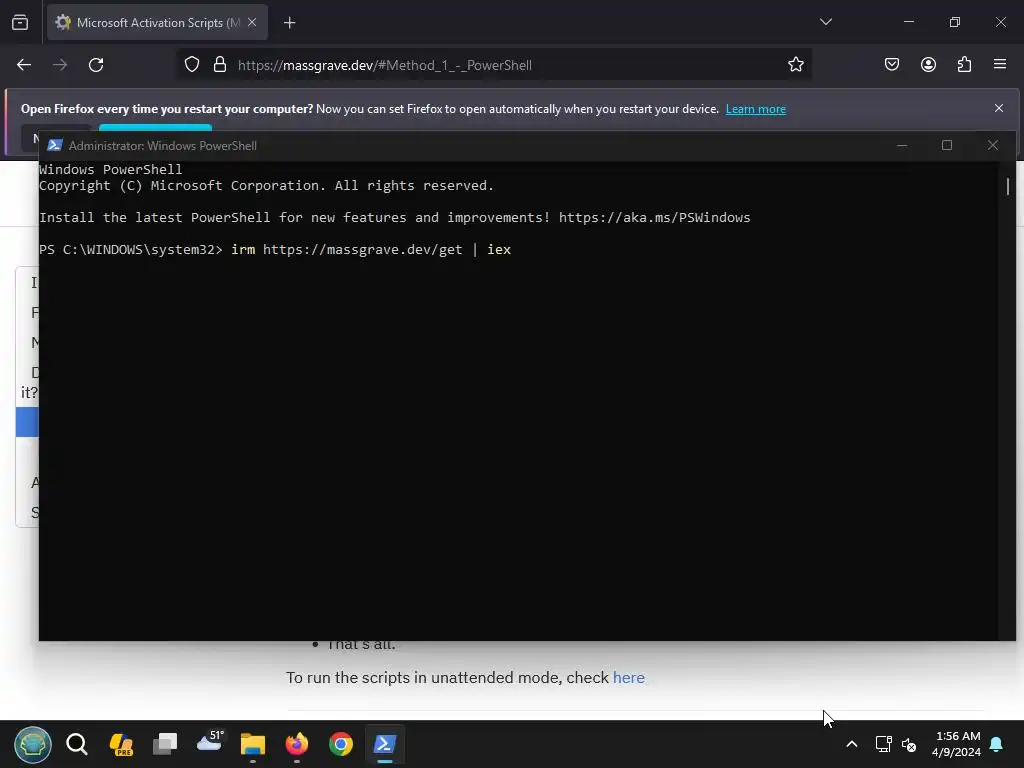This screenshot has width=1024, height=768.
Task: Open the notification bell
Action: tap(997, 744)
